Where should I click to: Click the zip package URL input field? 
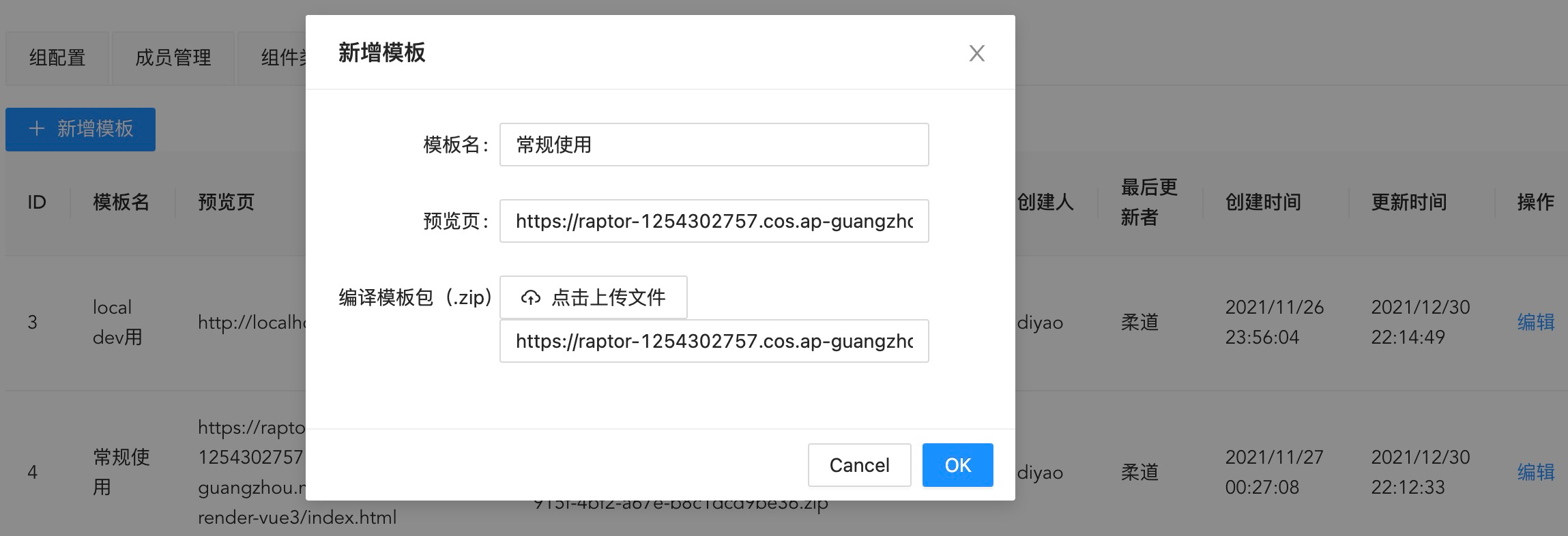point(714,341)
